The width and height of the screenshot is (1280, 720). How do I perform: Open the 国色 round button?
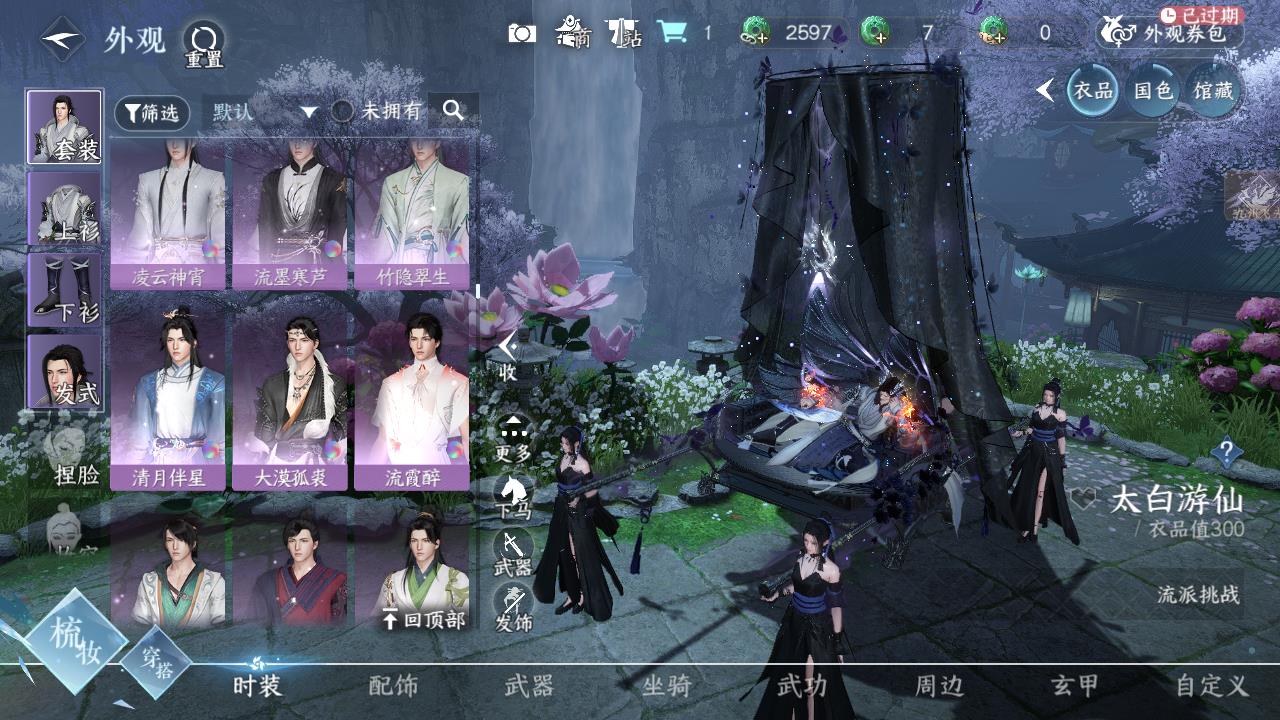(1152, 91)
